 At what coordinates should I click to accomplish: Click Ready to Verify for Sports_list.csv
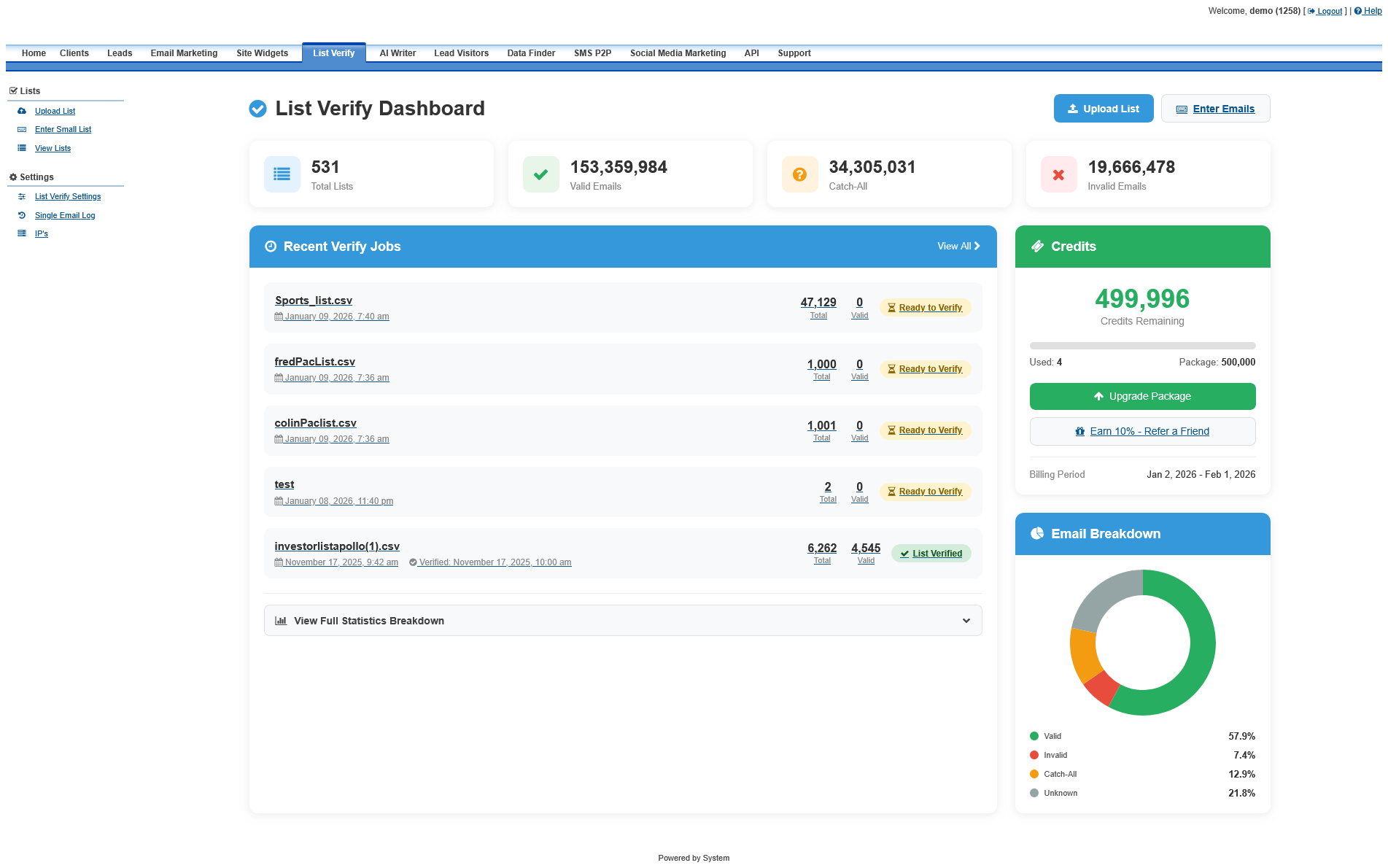click(926, 308)
